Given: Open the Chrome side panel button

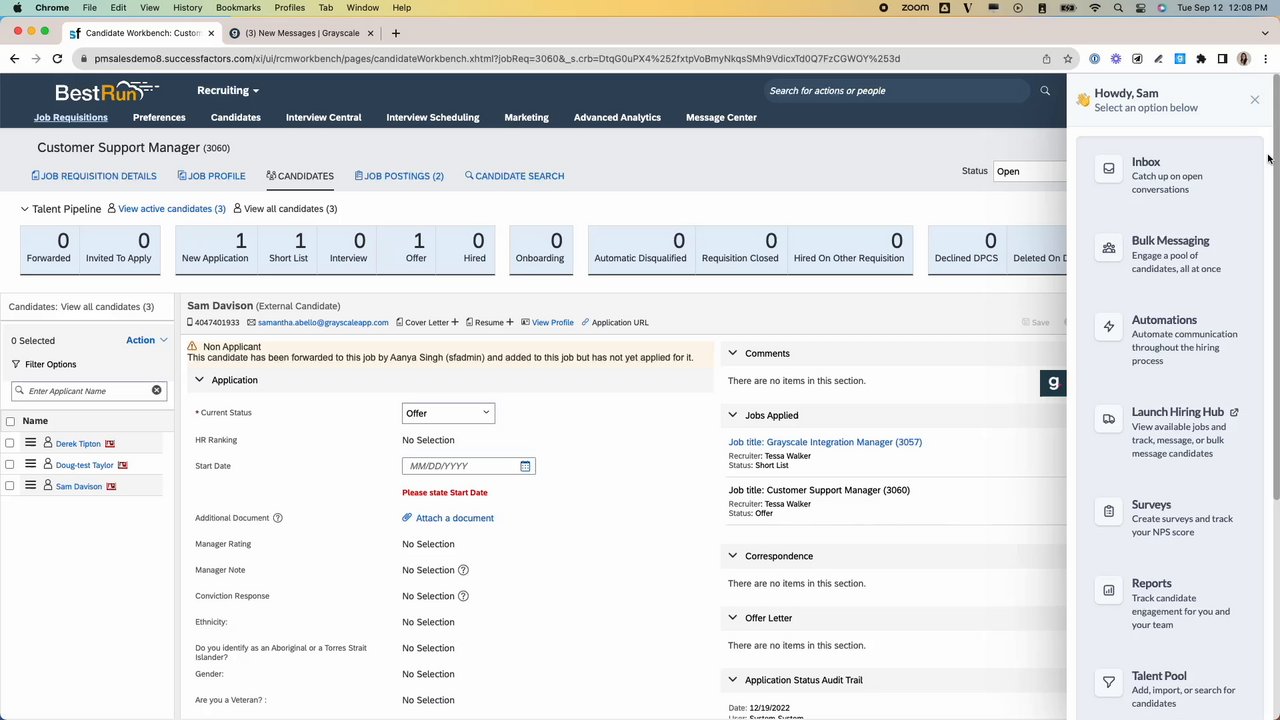Looking at the screenshot, I should [1222, 59].
